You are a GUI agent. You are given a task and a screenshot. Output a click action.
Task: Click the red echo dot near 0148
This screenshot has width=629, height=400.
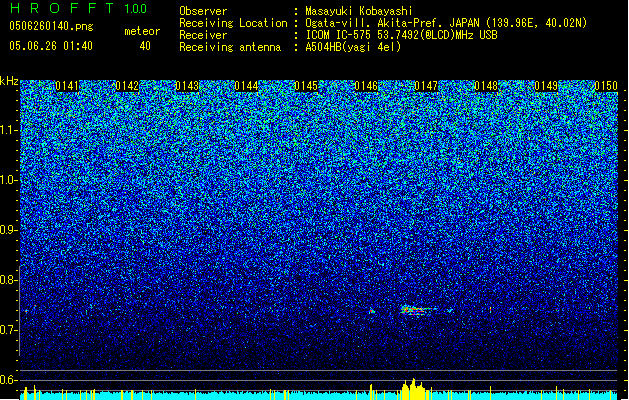490,310
